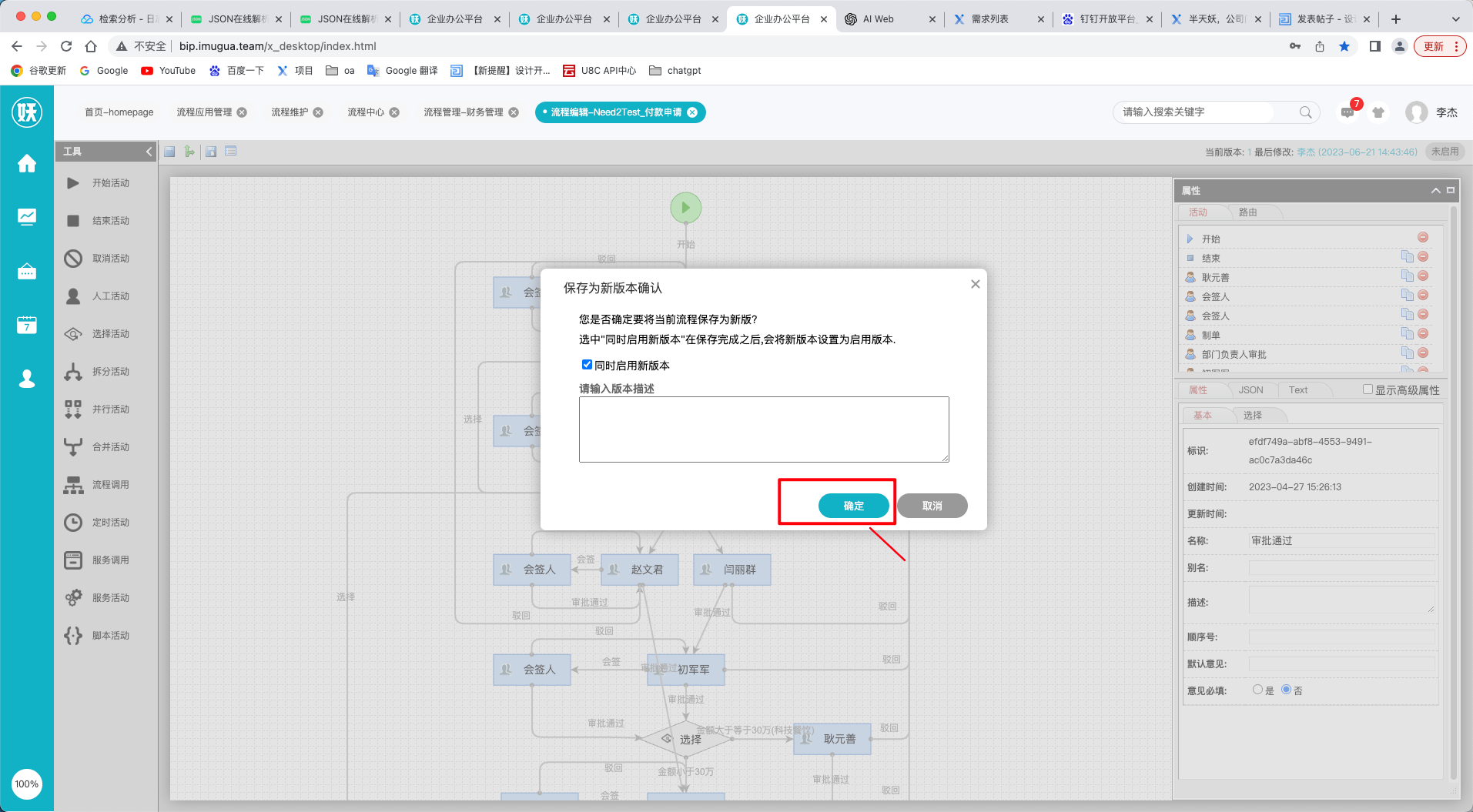This screenshot has height=812, width=1473.
Task: Click the 100% zoom badge
Action: 27,784
